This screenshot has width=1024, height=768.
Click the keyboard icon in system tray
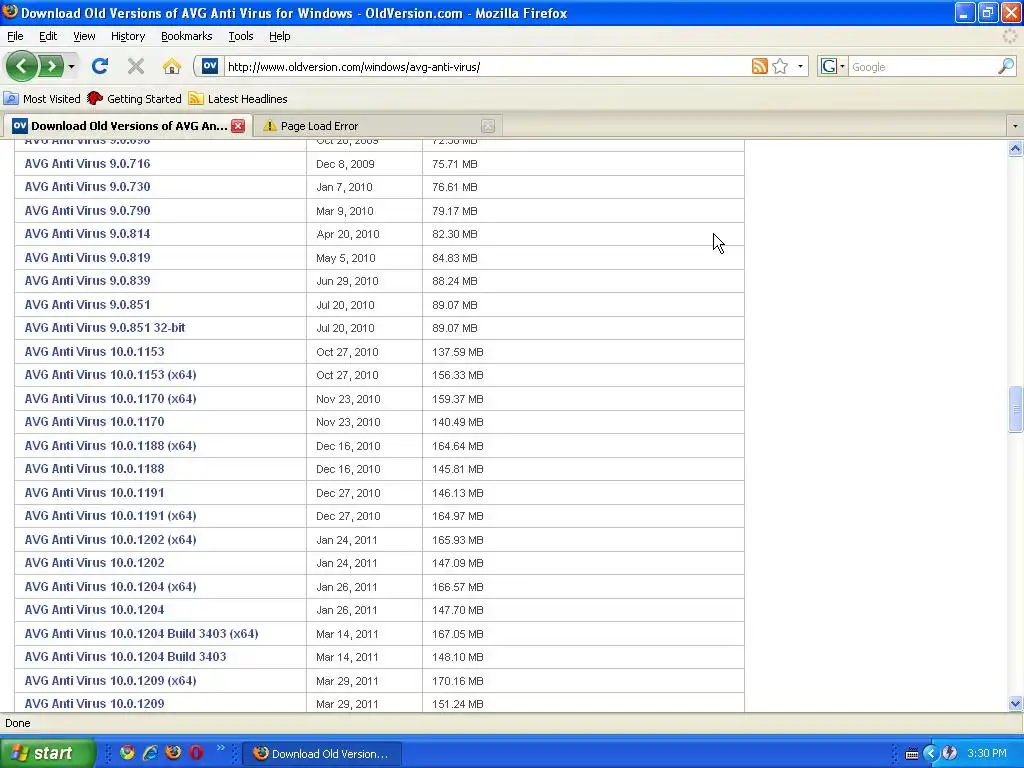coord(912,754)
